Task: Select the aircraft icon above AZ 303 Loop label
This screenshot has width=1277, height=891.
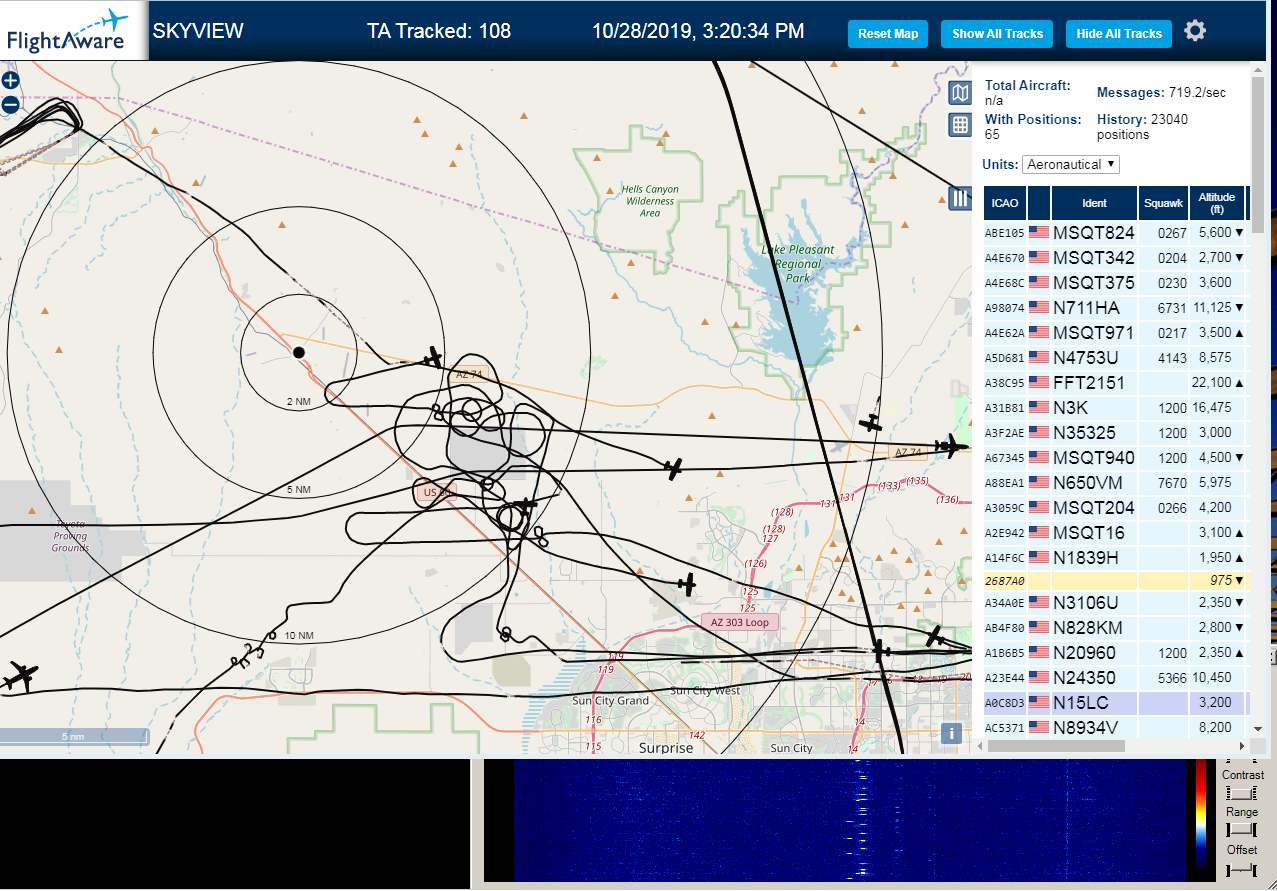Action: tap(687, 582)
